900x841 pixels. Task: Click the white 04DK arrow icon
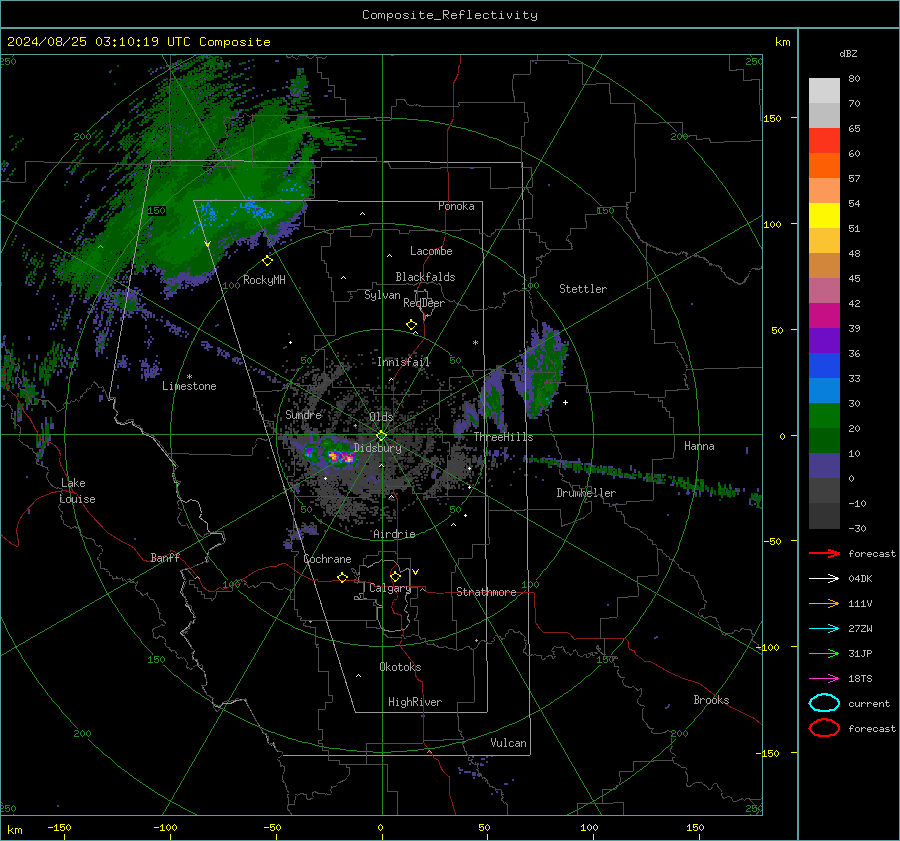click(824, 578)
